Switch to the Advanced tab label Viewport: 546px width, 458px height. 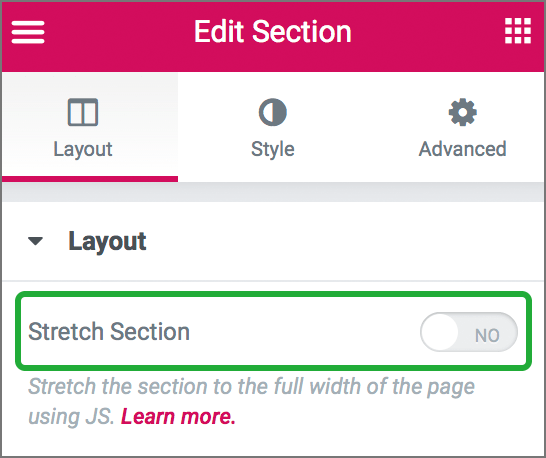click(462, 149)
